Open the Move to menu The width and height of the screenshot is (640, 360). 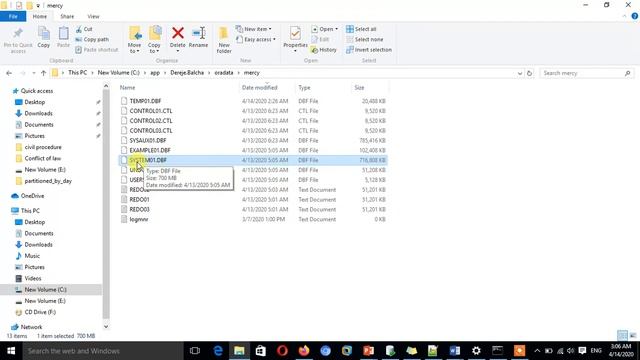134,40
